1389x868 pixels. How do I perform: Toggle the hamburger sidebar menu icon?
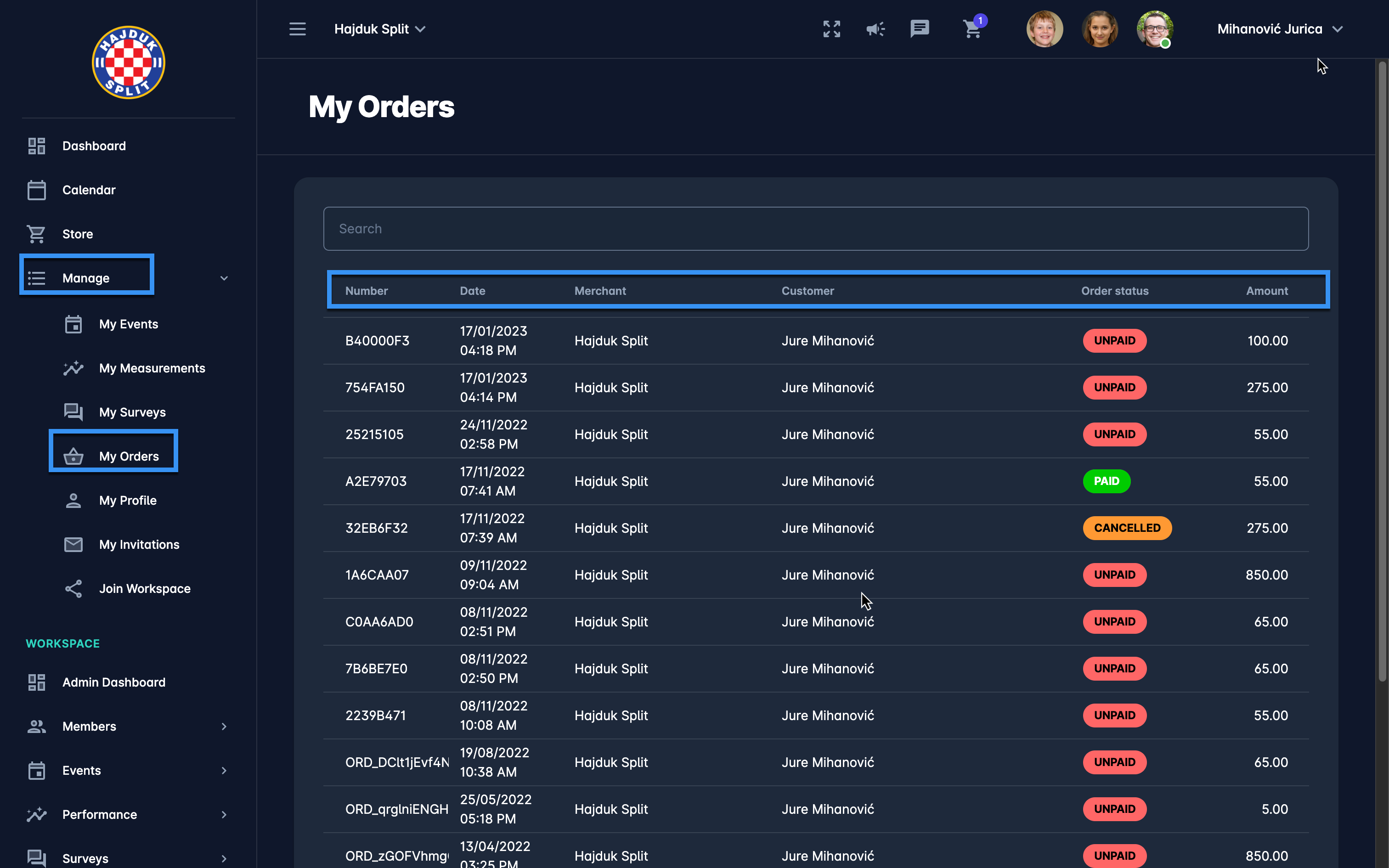click(x=297, y=28)
